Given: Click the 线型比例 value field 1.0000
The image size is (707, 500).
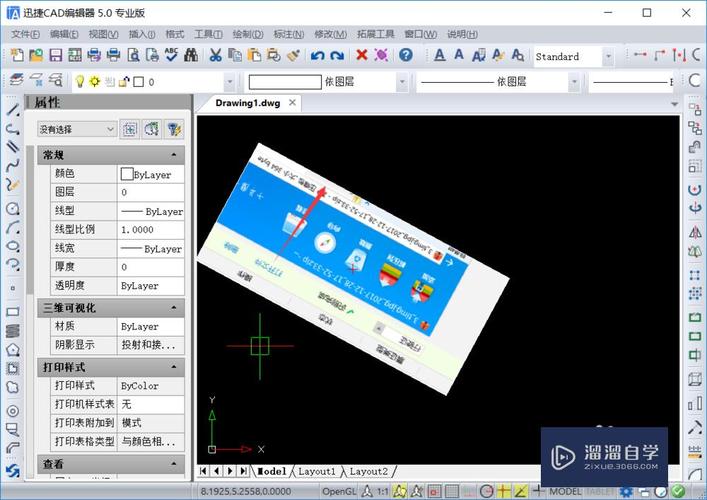Looking at the screenshot, I should (x=150, y=230).
